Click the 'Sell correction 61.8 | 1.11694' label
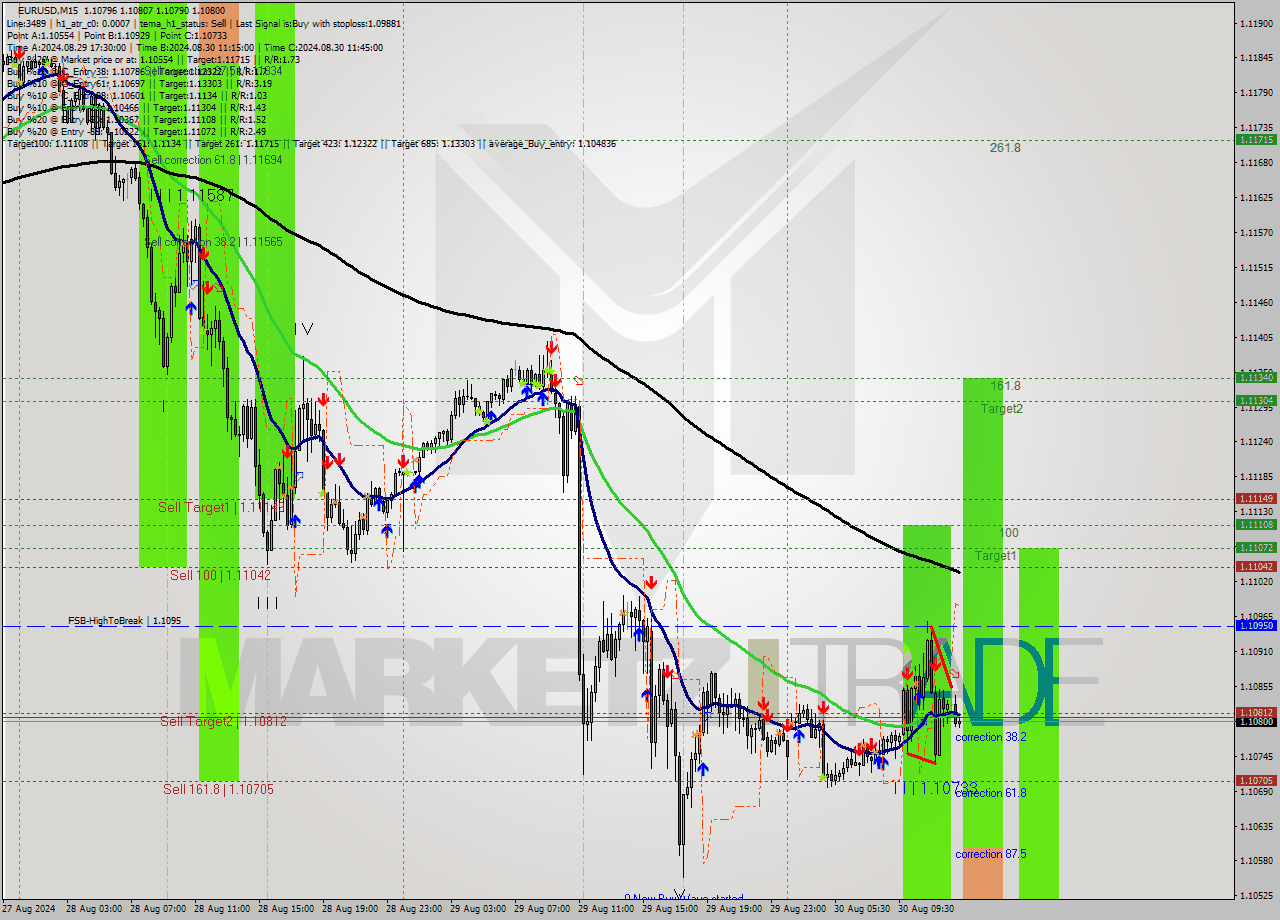1280x920 pixels. pos(214,160)
